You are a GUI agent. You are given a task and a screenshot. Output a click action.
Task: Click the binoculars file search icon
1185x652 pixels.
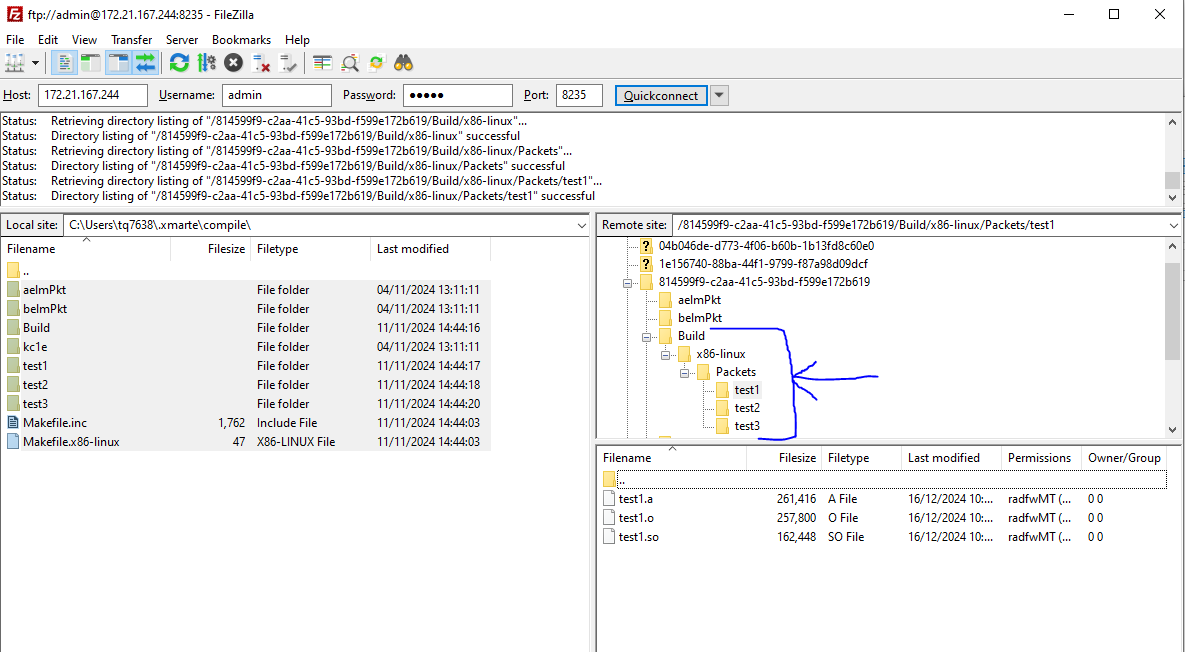point(403,63)
